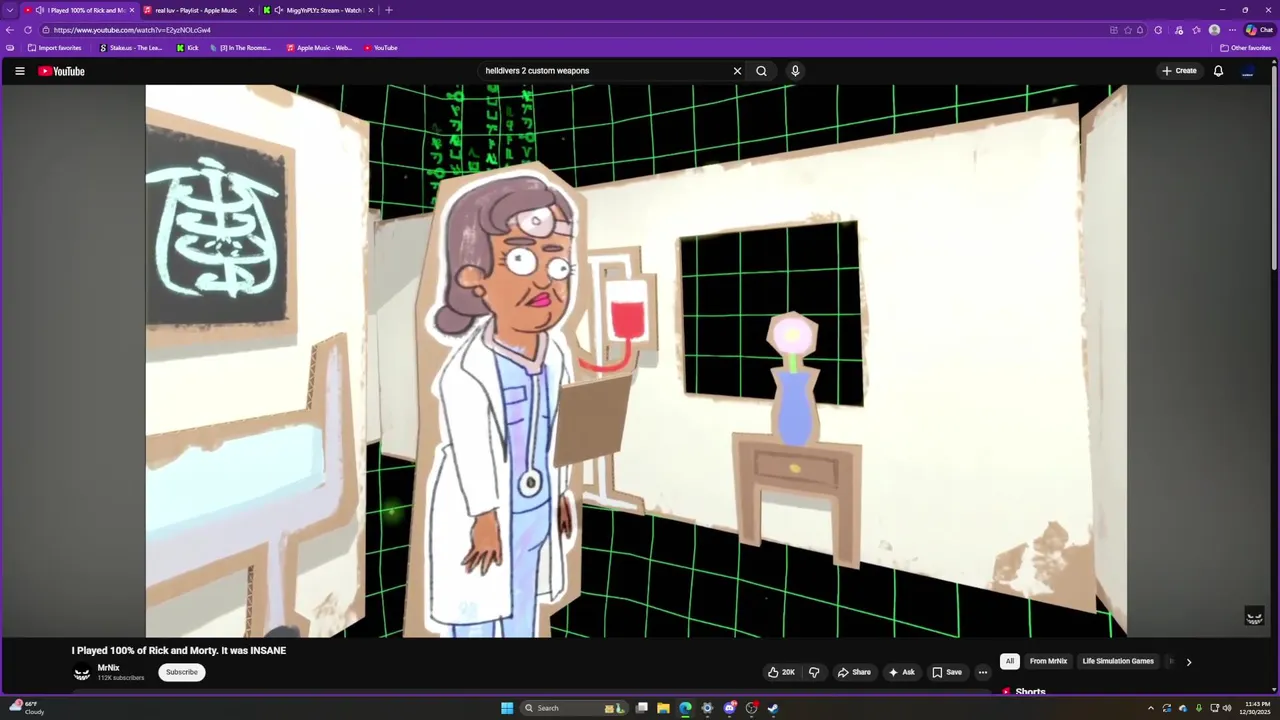Image resolution: width=1280 pixels, height=720 pixels.
Task: Go to the YouTube home logo
Action: coord(61,71)
